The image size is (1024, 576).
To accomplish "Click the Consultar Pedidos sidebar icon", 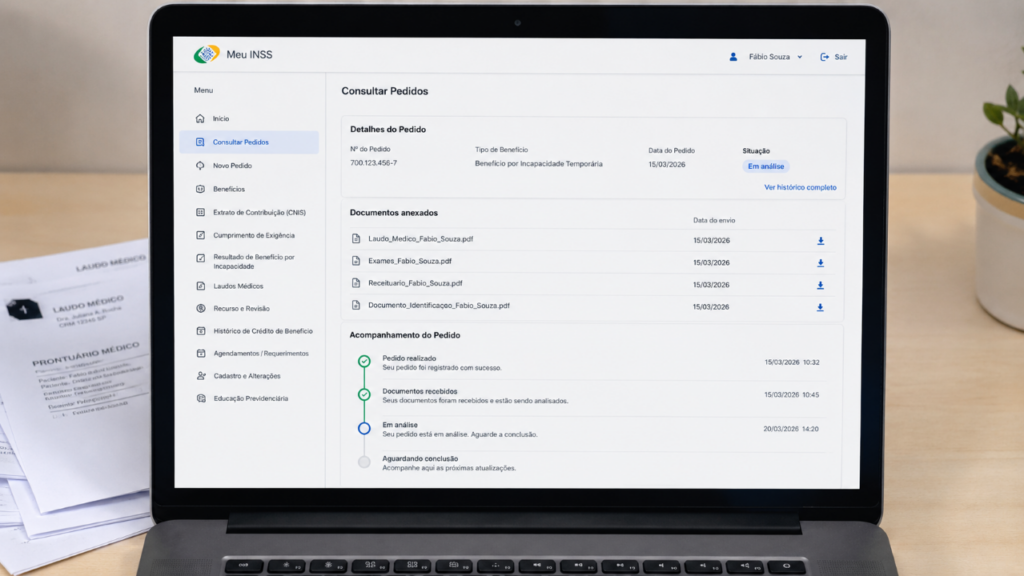I will 200,142.
